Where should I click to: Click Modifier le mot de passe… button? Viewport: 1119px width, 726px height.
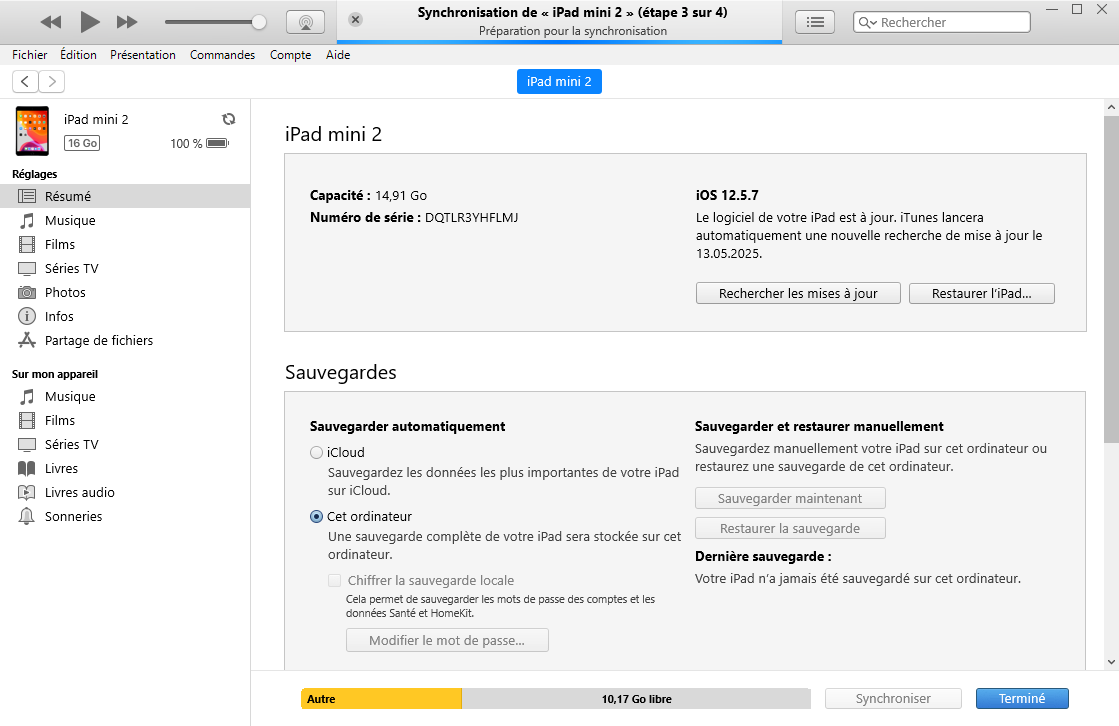[x=447, y=640]
